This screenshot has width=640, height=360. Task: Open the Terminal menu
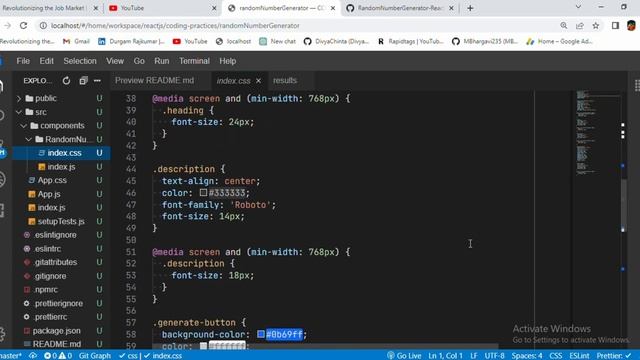pyautogui.click(x=194, y=61)
